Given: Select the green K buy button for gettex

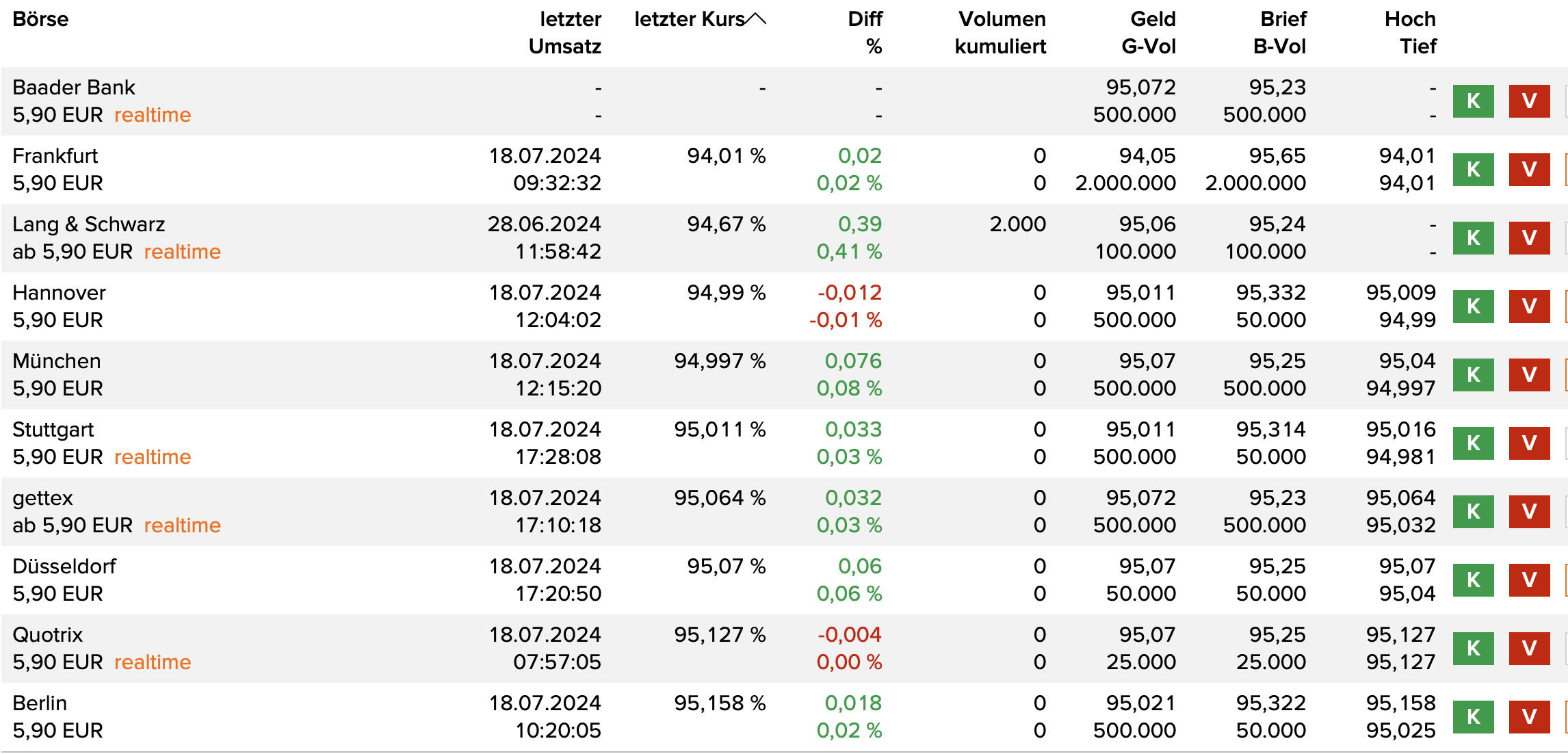Looking at the screenshot, I should click(1473, 512).
